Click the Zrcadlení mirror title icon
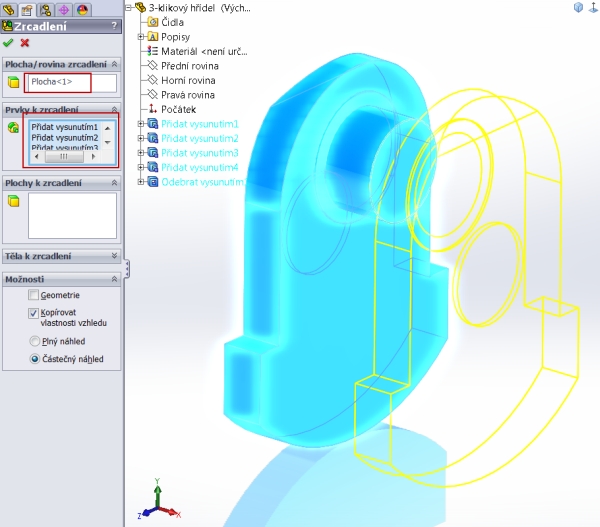600x527 pixels. click(x=7, y=26)
